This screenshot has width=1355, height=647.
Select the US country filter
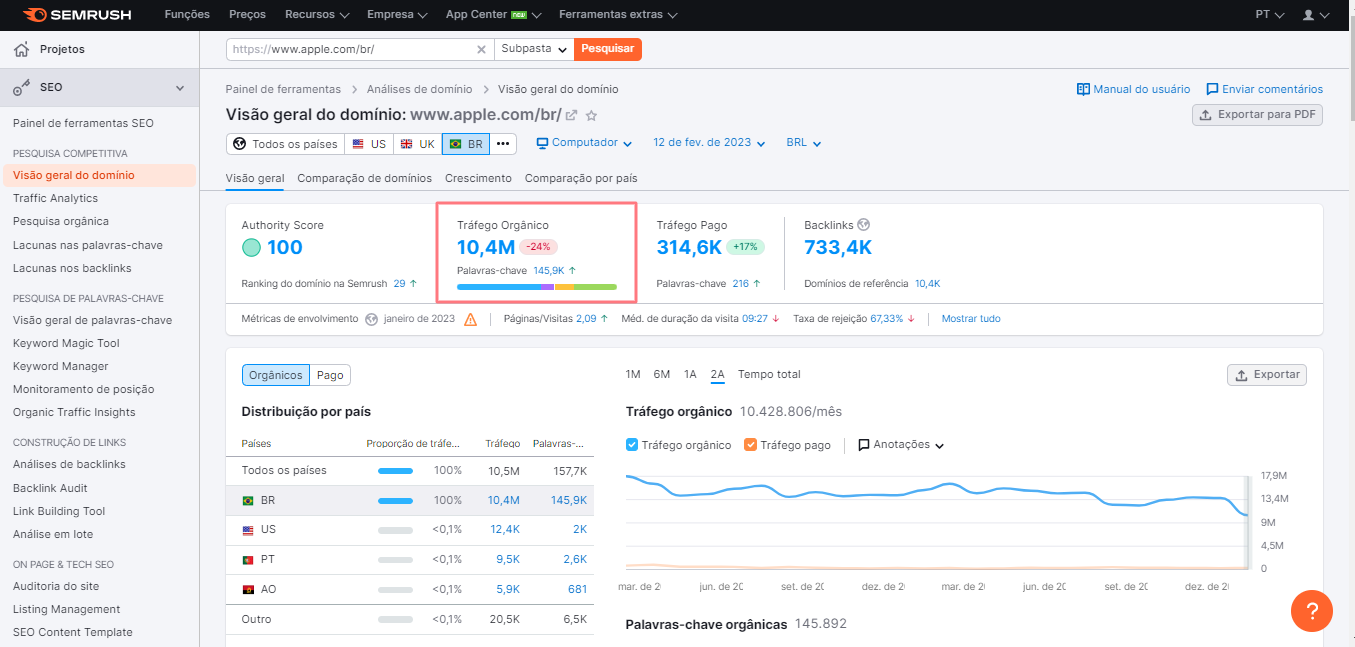pos(369,144)
